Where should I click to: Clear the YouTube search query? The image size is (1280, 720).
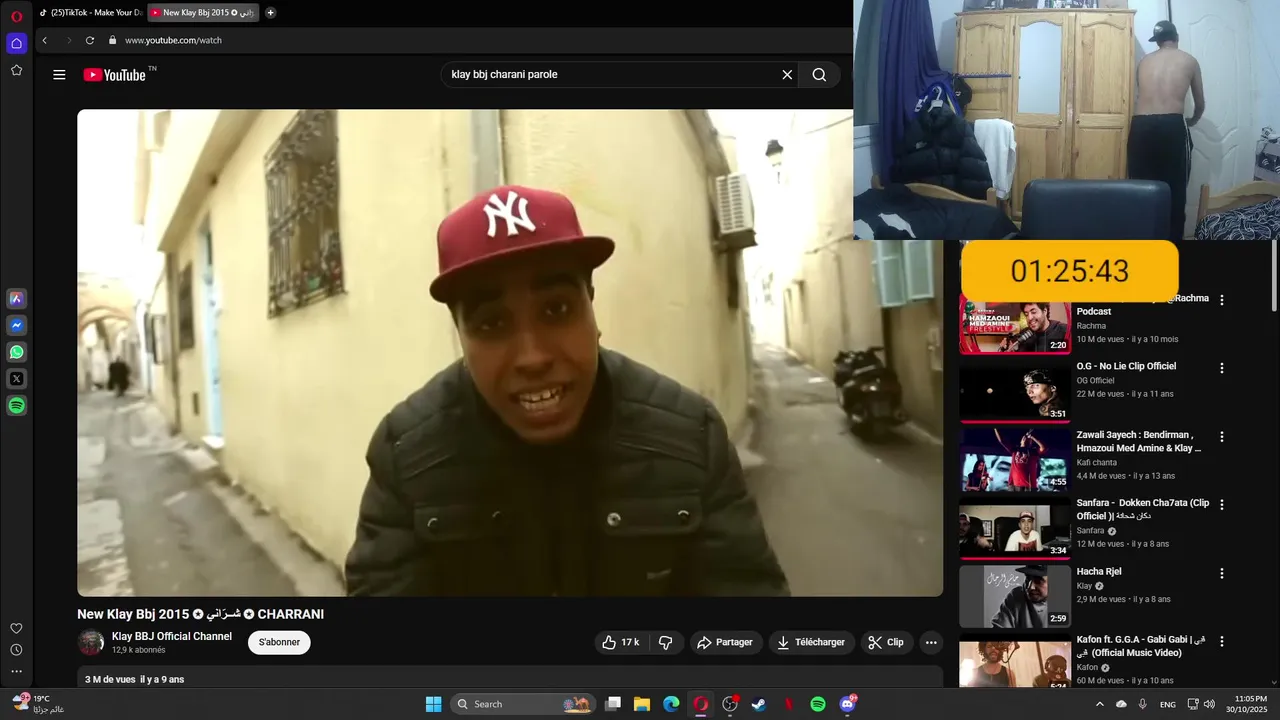coord(787,75)
